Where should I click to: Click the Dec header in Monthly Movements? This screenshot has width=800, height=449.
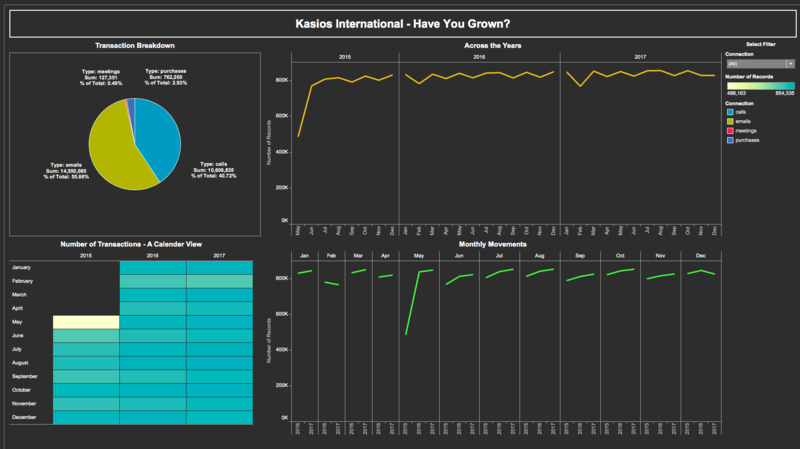(x=701, y=256)
